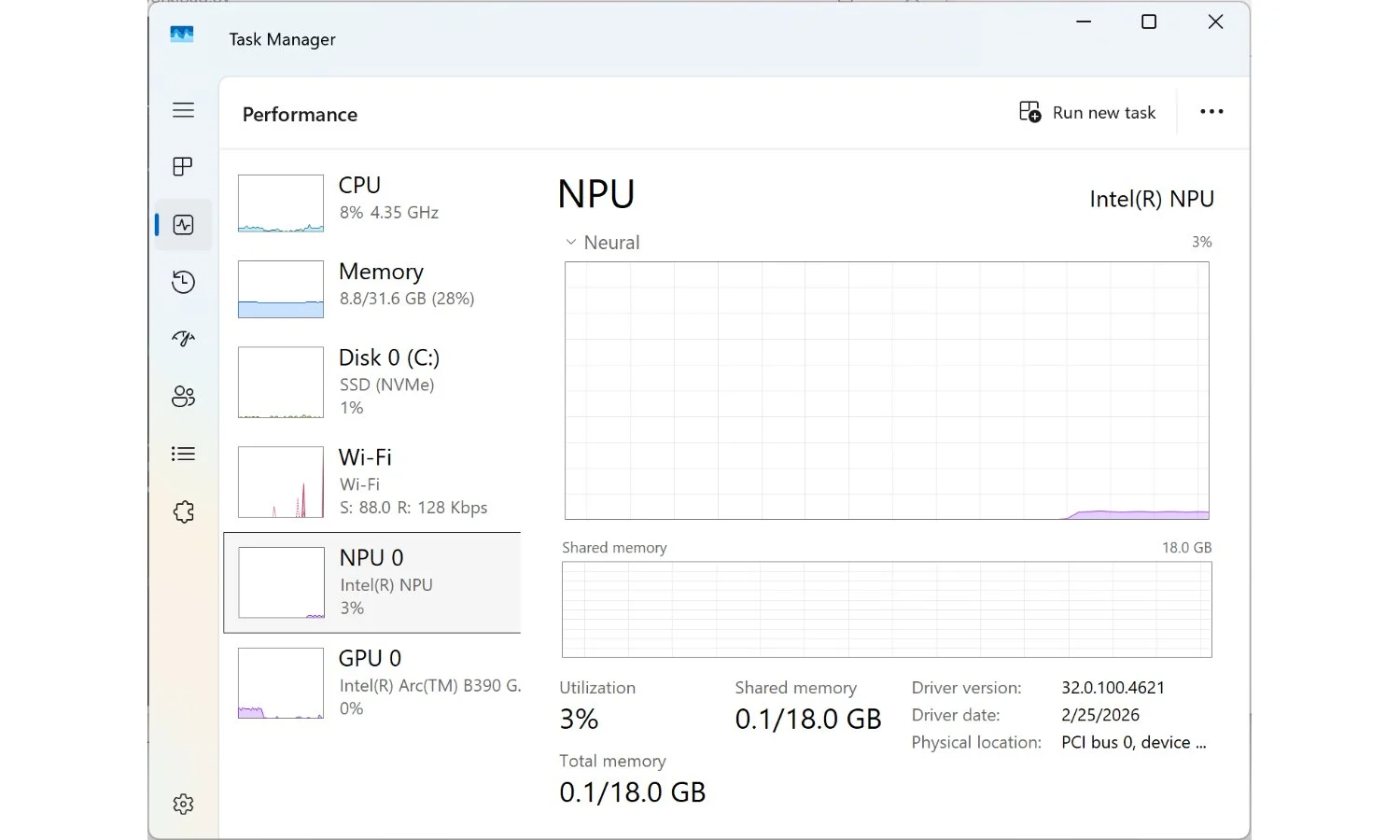The height and width of the screenshot is (840, 1400).
Task: Click the Total memory 0.1/18.0 GB value
Action: (x=633, y=792)
